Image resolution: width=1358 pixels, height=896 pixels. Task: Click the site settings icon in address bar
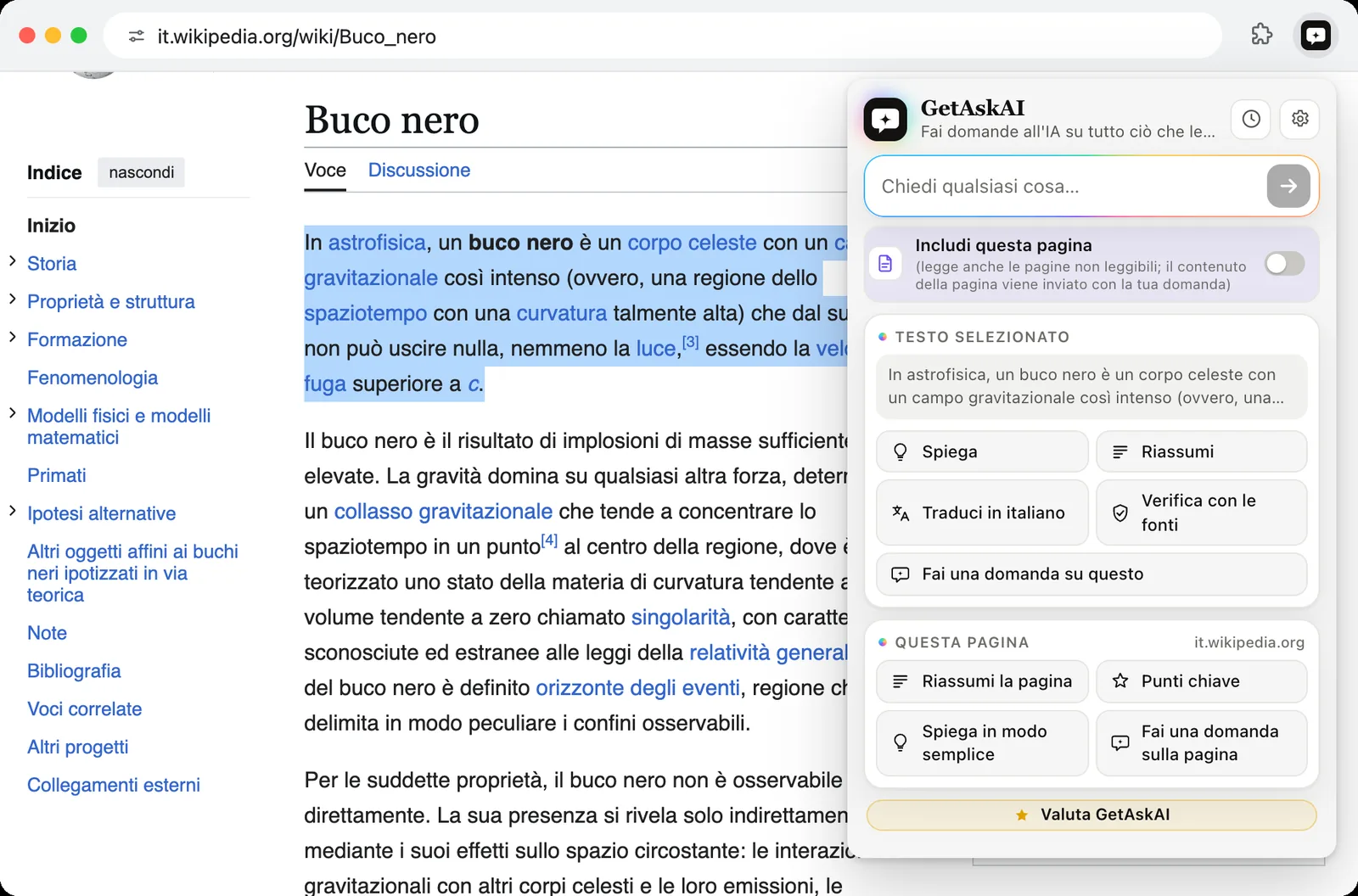(136, 36)
